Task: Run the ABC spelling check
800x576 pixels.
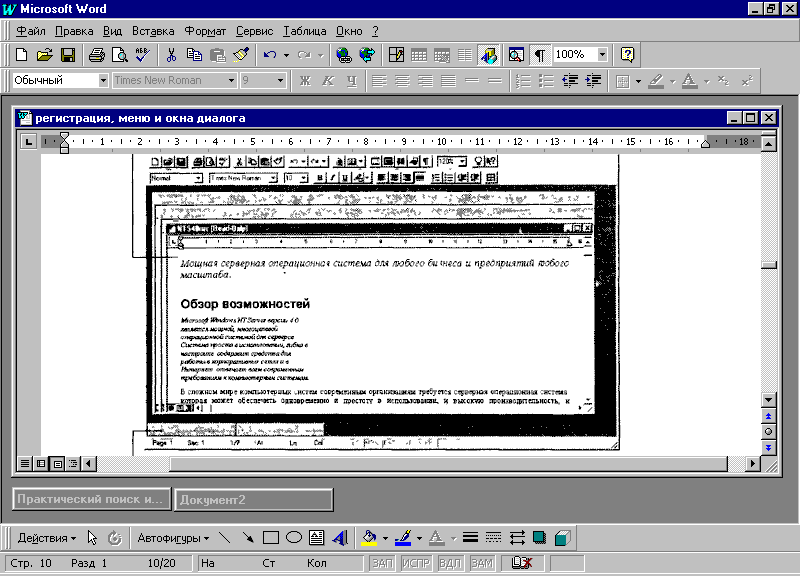Action: click(143, 55)
